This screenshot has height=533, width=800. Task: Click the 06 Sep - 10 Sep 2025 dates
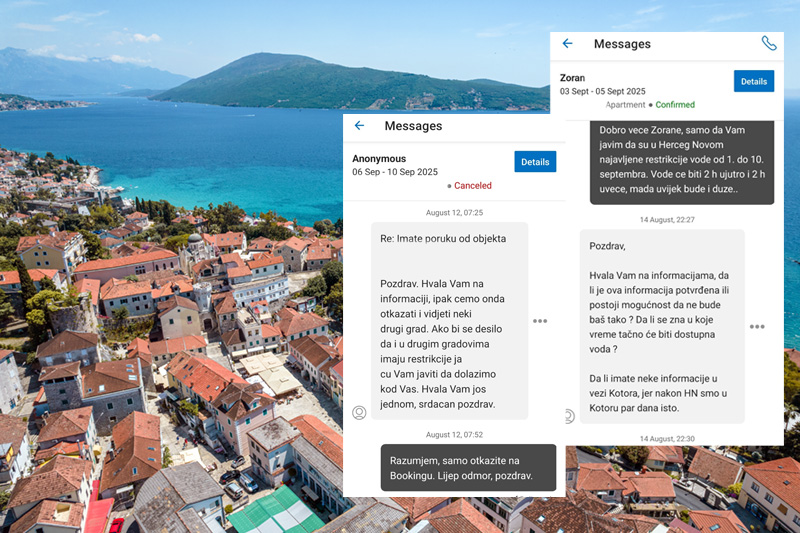[x=395, y=172]
